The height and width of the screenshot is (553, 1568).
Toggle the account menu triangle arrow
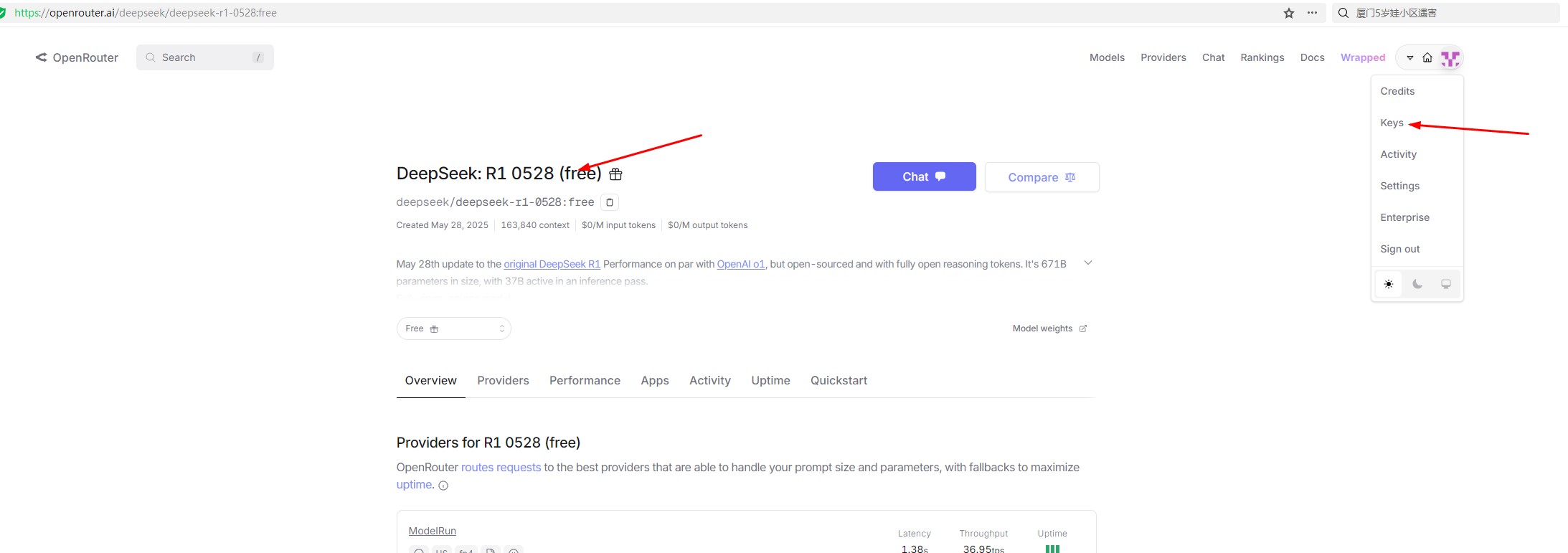(1409, 57)
